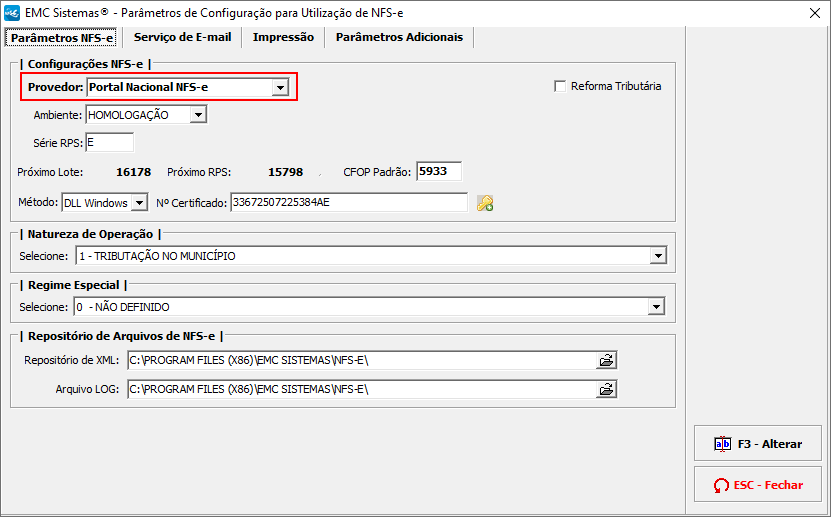
Task: Click the Próximo Lote value 16178
Action: pyautogui.click(x=134, y=172)
